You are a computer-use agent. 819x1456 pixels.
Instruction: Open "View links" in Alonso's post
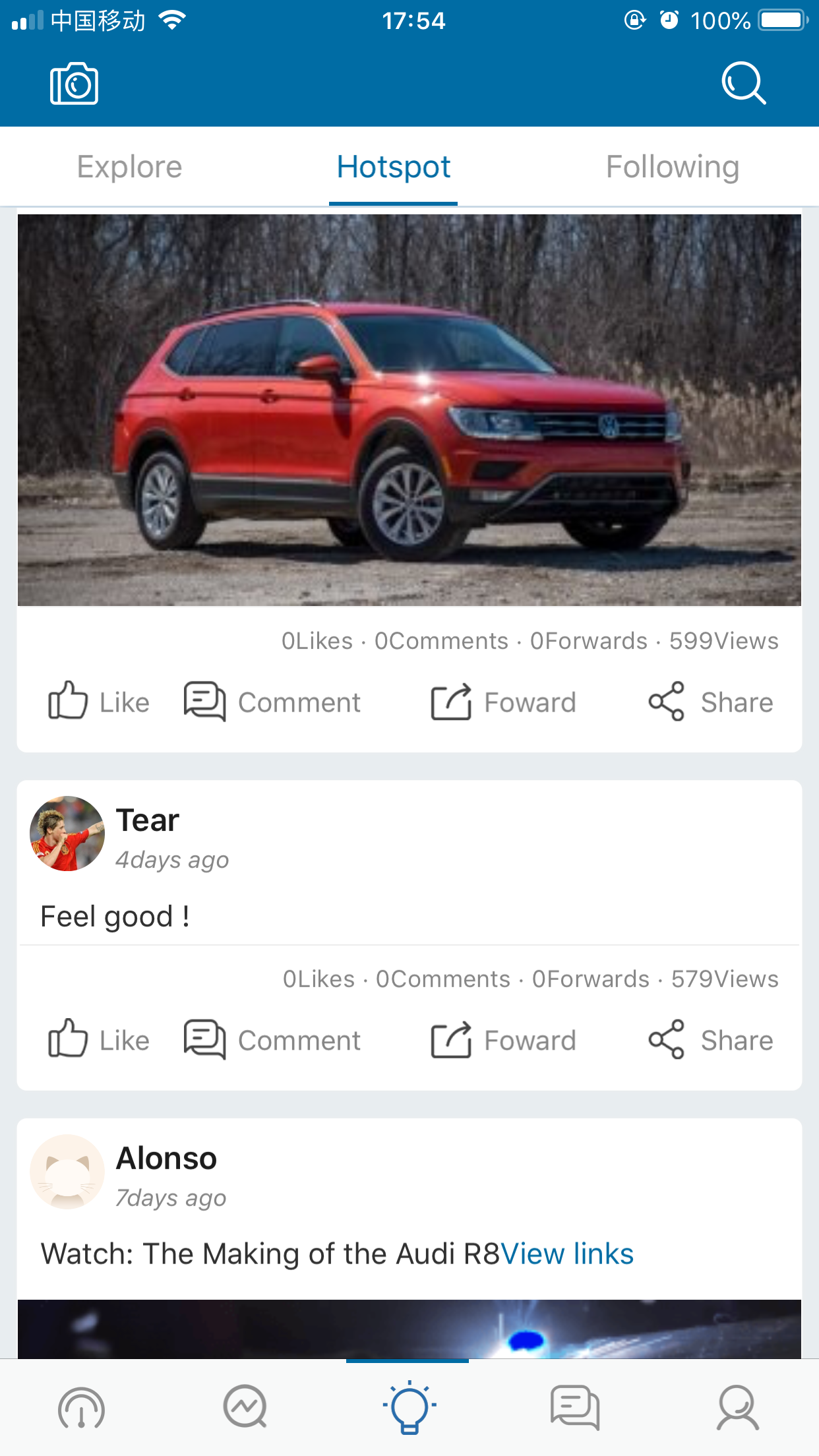click(567, 1254)
